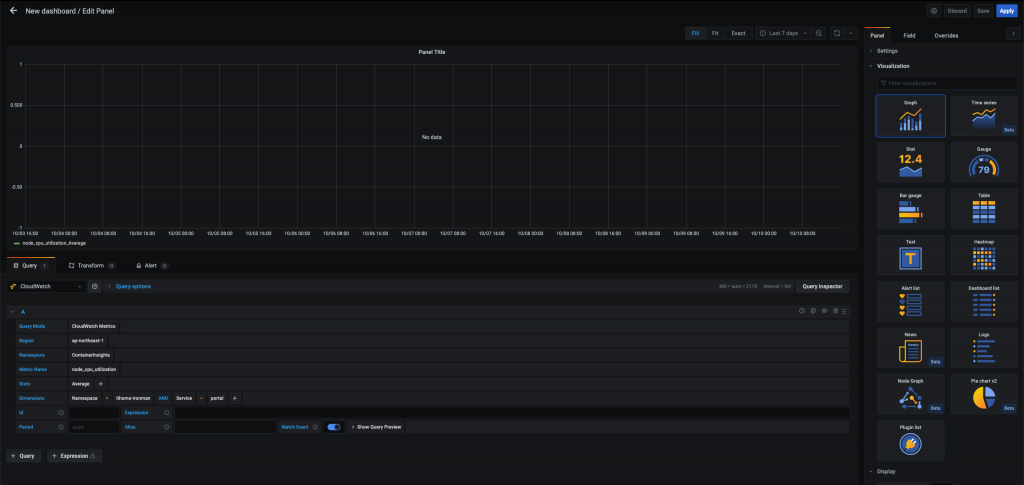Choose the Stat visualization

(x=910, y=163)
